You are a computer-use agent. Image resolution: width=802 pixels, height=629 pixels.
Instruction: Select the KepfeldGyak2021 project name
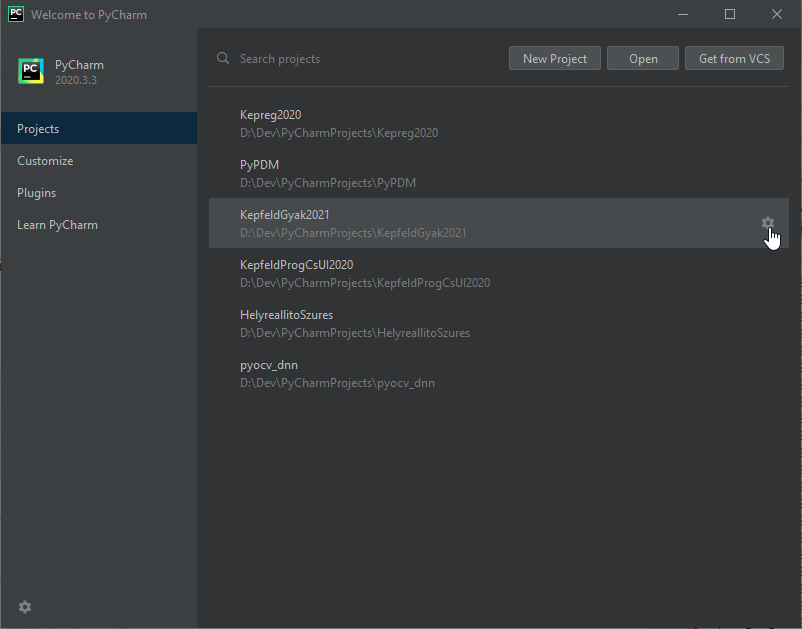pos(285,215)
